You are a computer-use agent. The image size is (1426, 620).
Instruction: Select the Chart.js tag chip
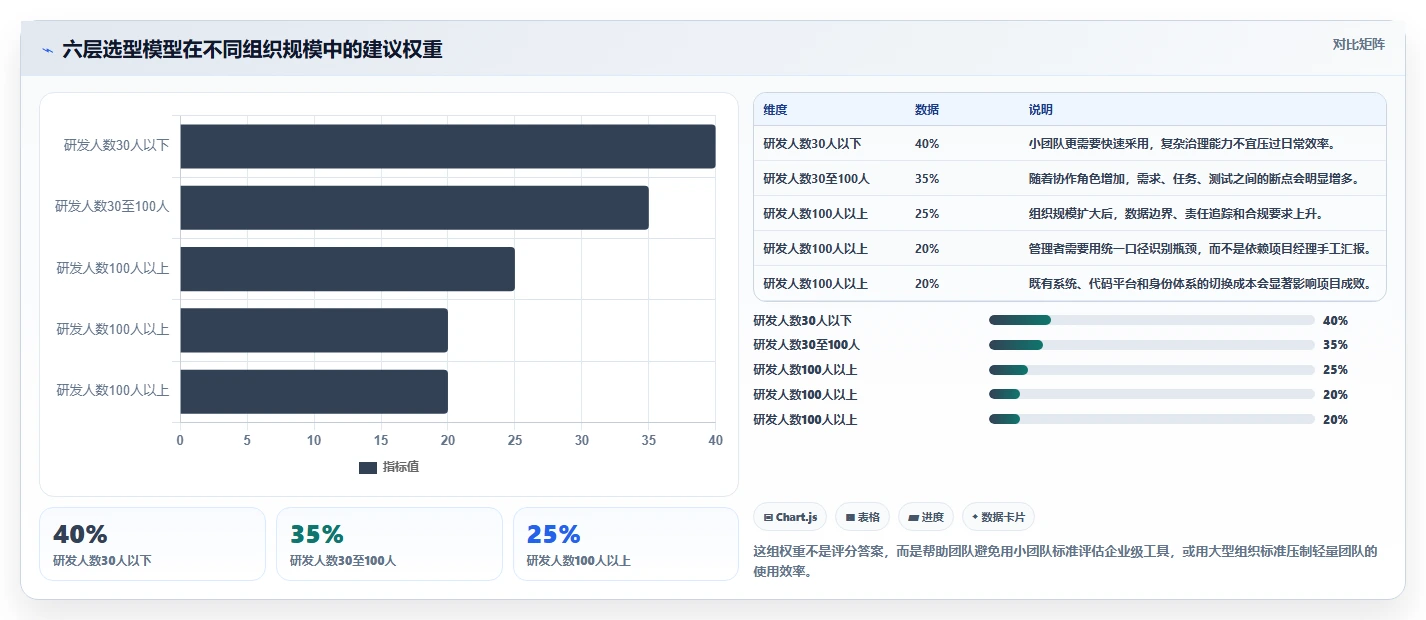click(790, 517)
